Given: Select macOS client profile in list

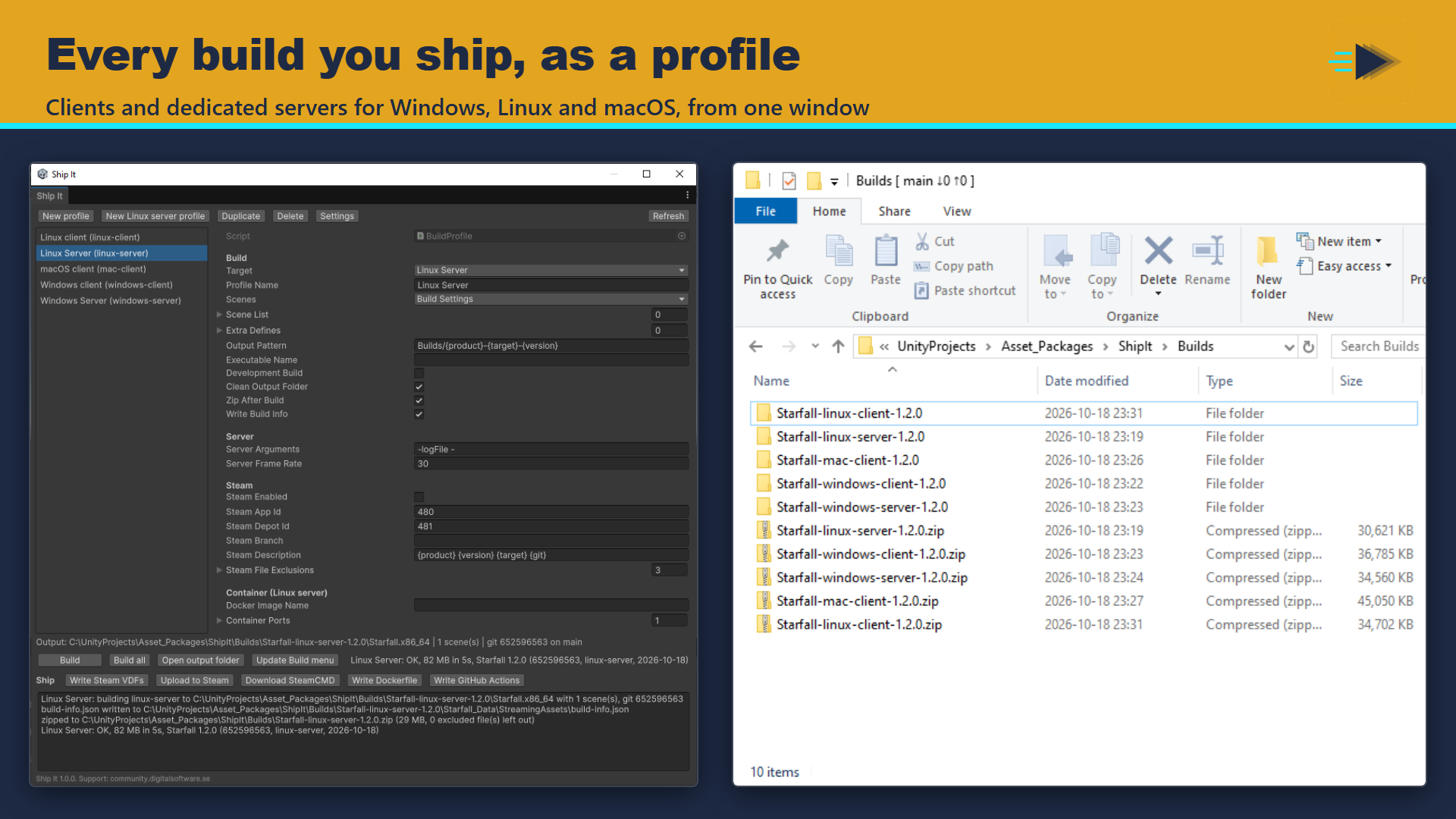Looking at the screenshot, I should pos(121,269).
